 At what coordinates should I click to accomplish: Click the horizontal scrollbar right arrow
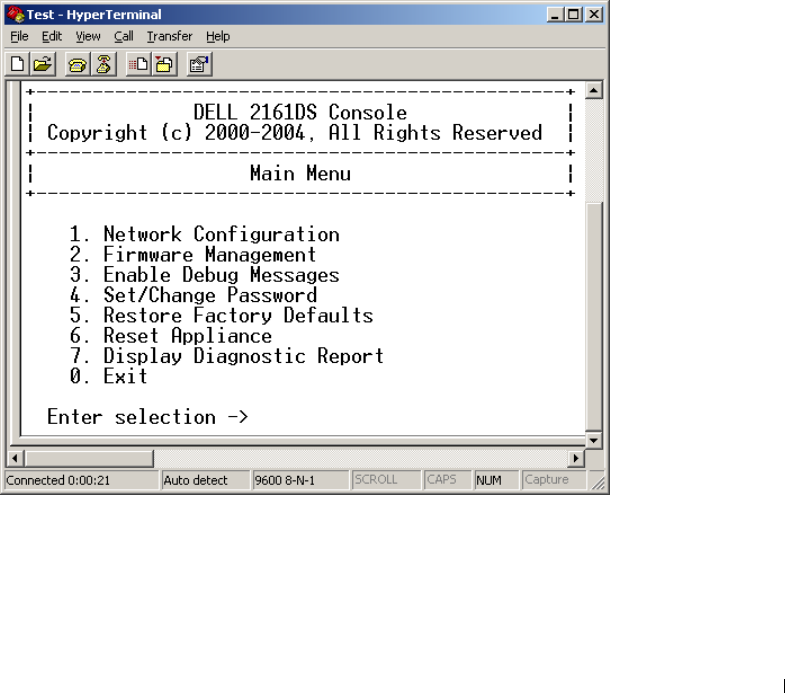[576, 458]
